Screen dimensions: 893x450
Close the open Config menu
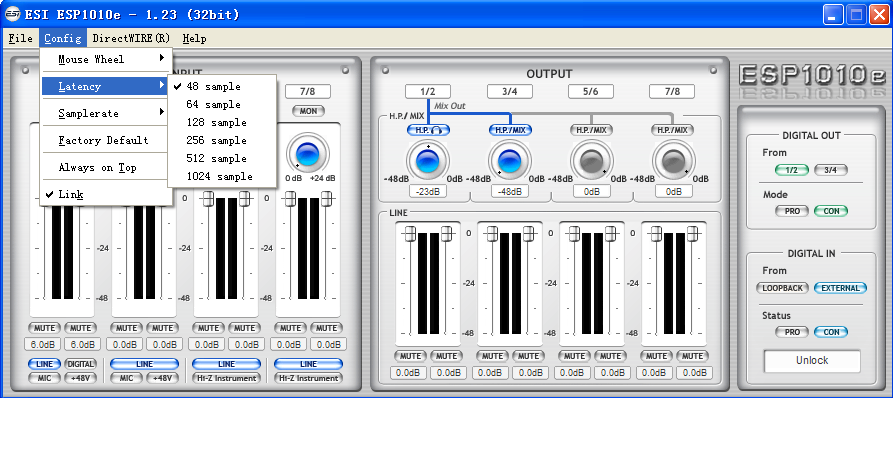point(63,38)
